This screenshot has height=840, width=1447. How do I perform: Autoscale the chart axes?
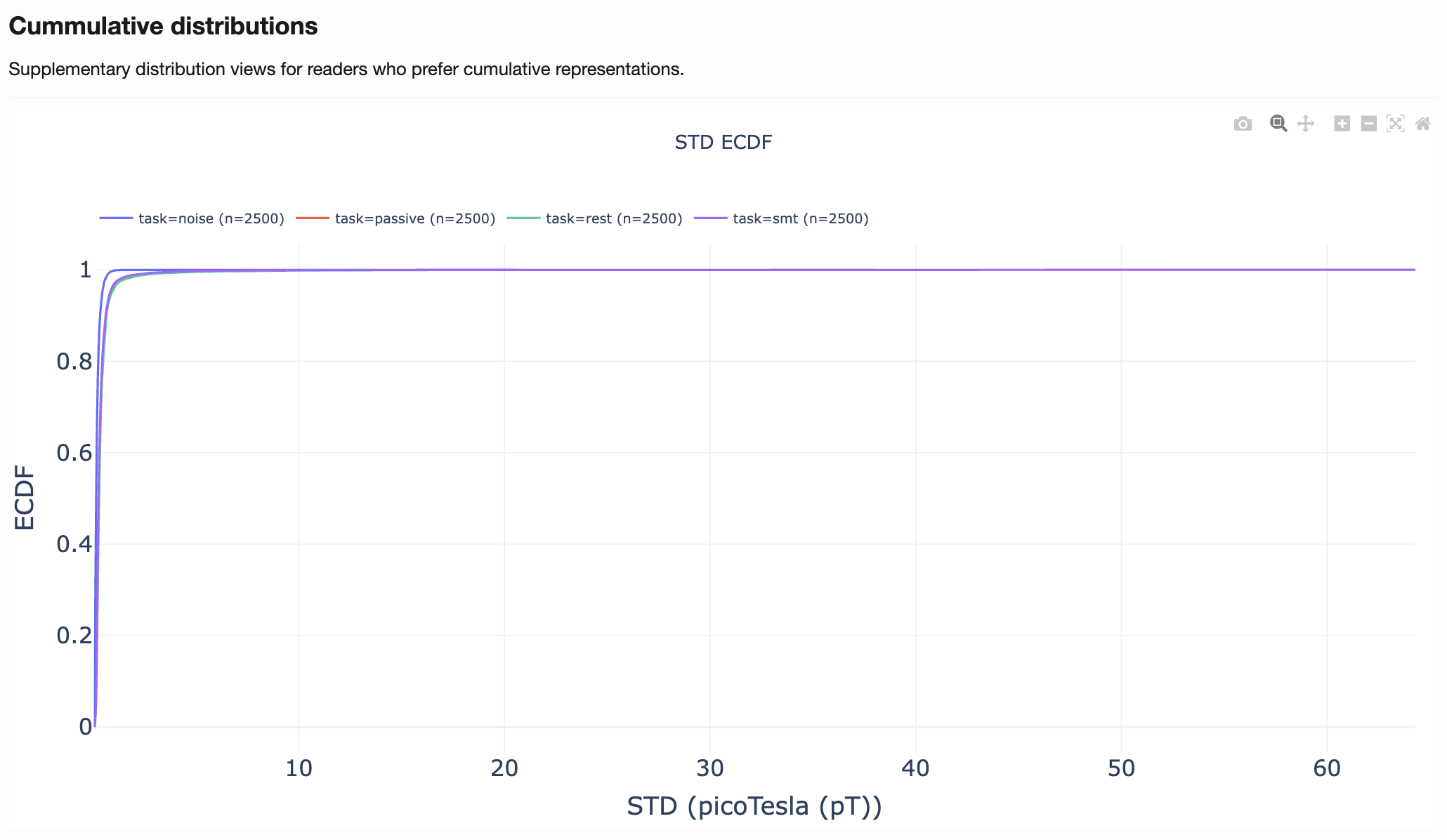point(1395,124)
